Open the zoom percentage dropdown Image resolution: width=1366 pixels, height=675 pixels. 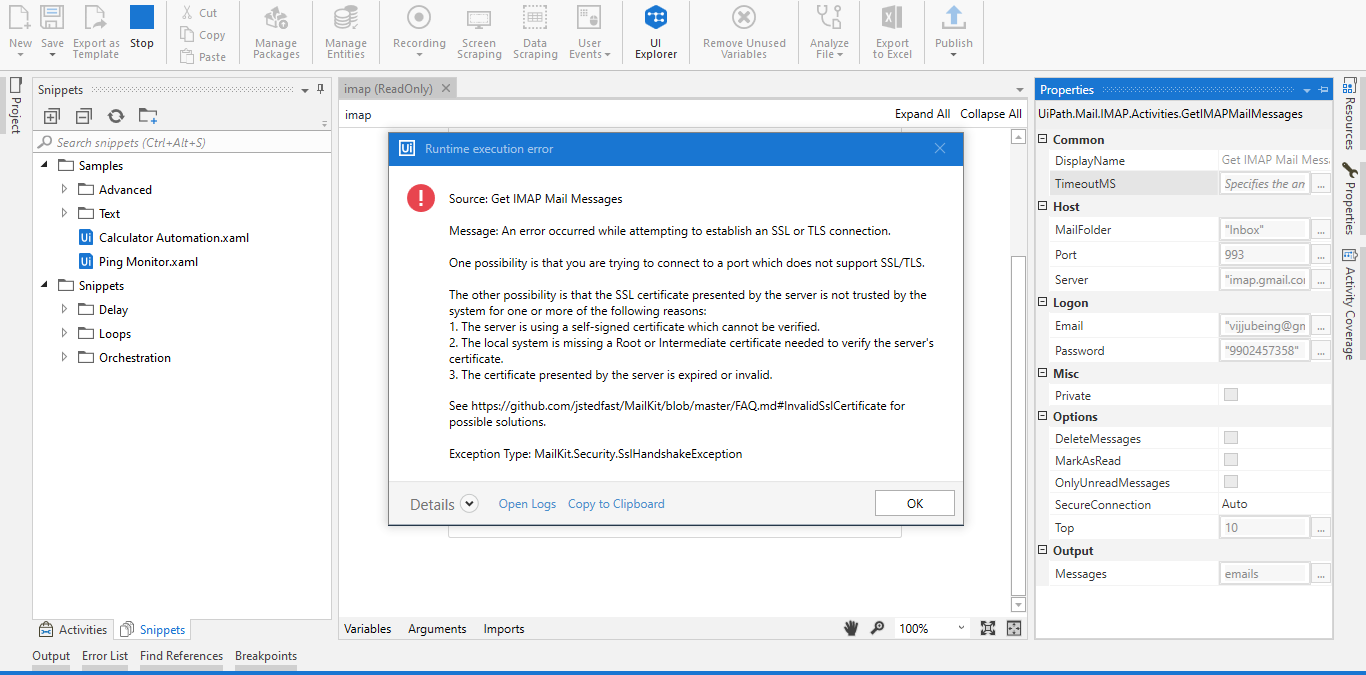961,628
